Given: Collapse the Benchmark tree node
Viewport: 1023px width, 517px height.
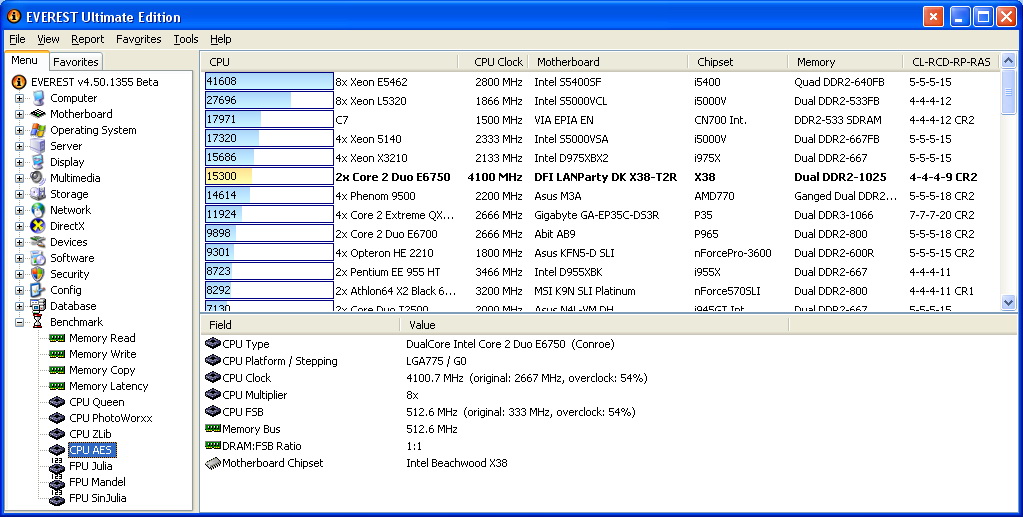Looking at the screenshot, I should click(20, 322).
